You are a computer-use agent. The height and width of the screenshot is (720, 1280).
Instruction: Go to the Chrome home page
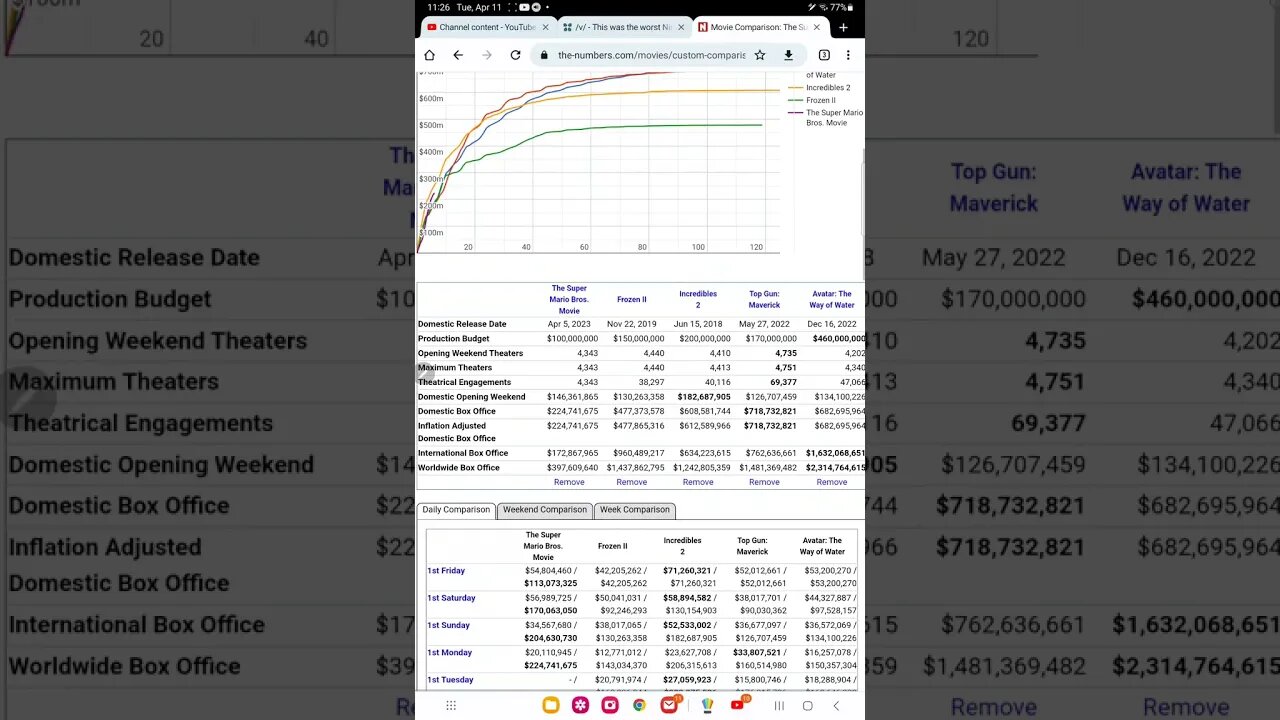point(429,55)
